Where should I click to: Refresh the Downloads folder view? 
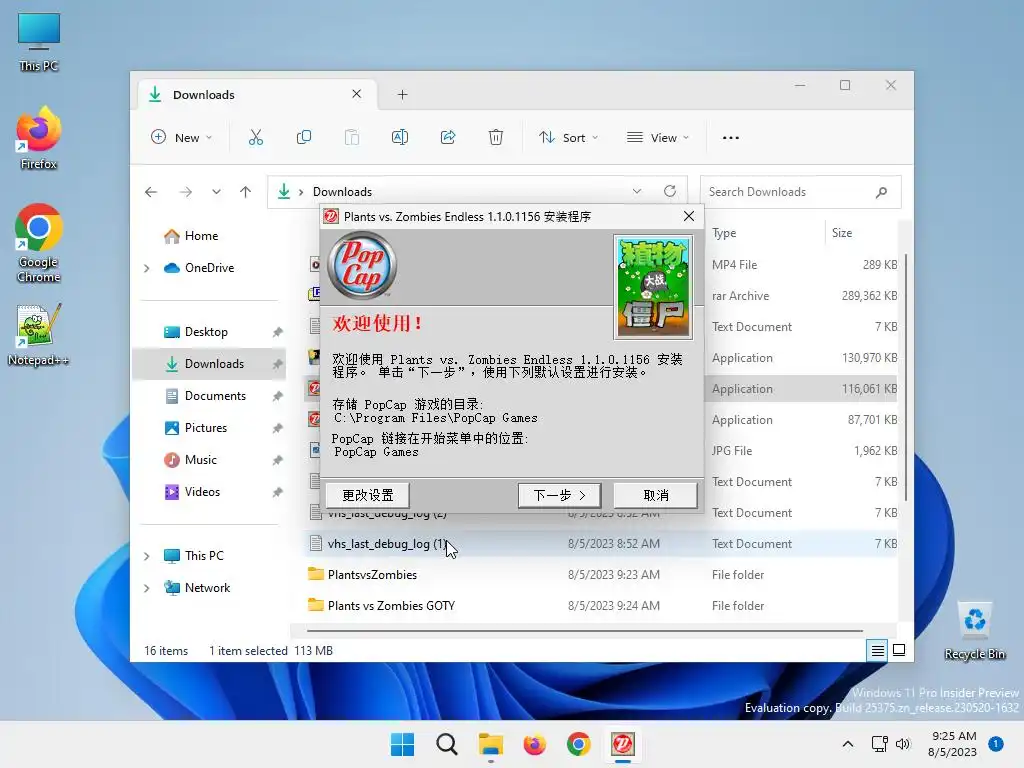[x=670, y=191]
